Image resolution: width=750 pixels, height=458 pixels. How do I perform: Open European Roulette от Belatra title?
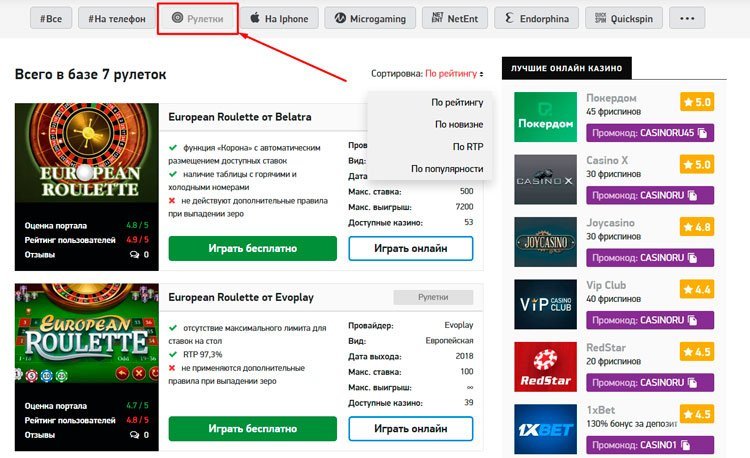pos(240,117)
